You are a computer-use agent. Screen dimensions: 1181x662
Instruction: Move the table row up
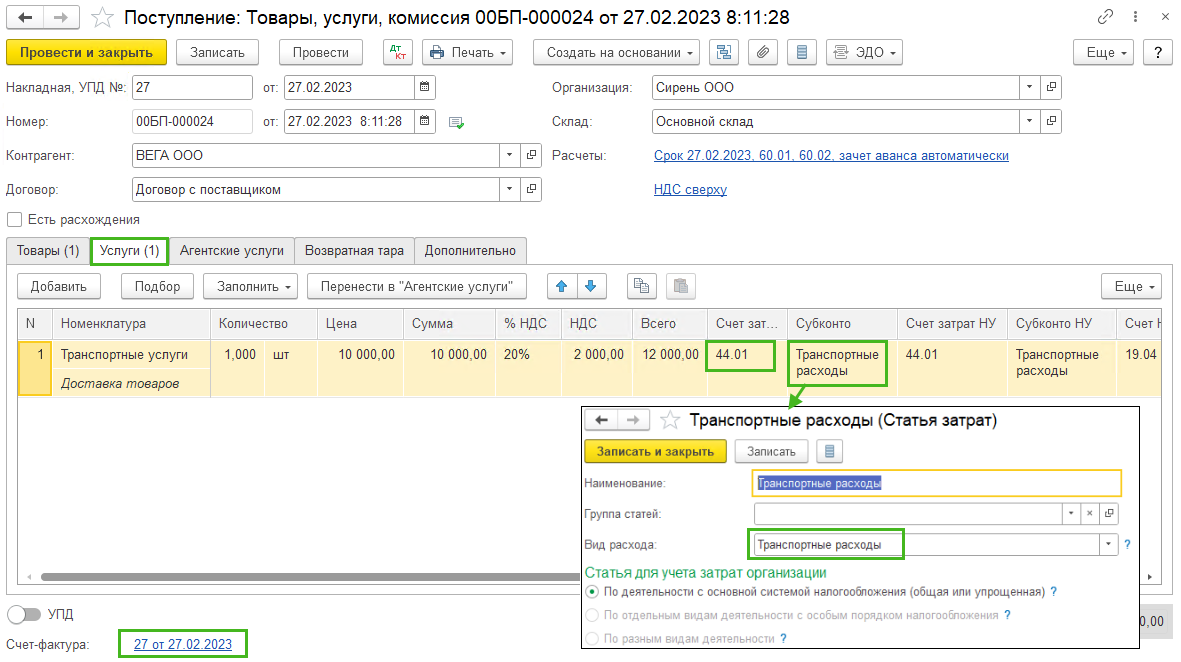562,286
